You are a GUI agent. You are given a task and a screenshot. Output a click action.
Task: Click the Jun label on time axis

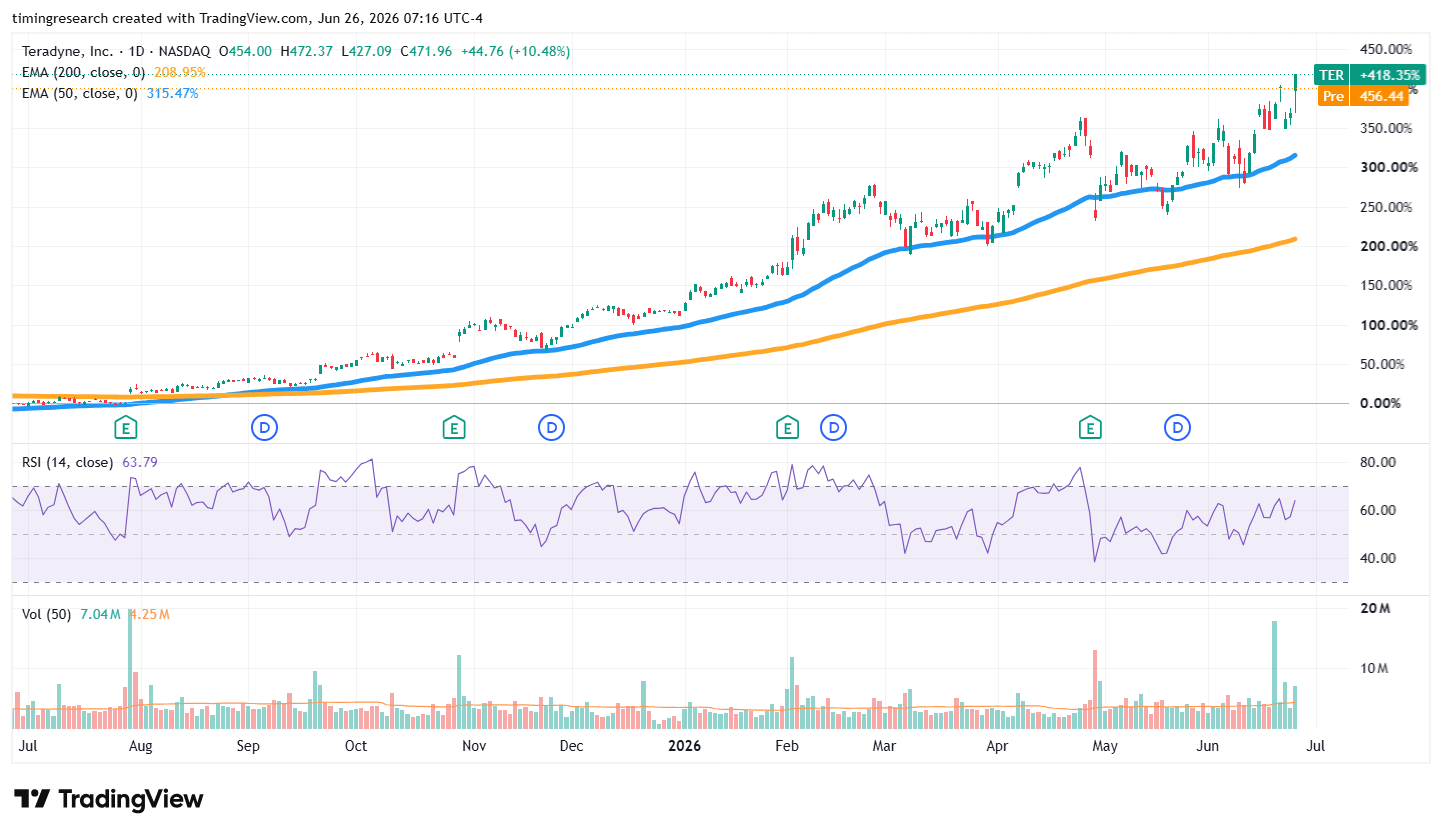tap(1207, 746)
